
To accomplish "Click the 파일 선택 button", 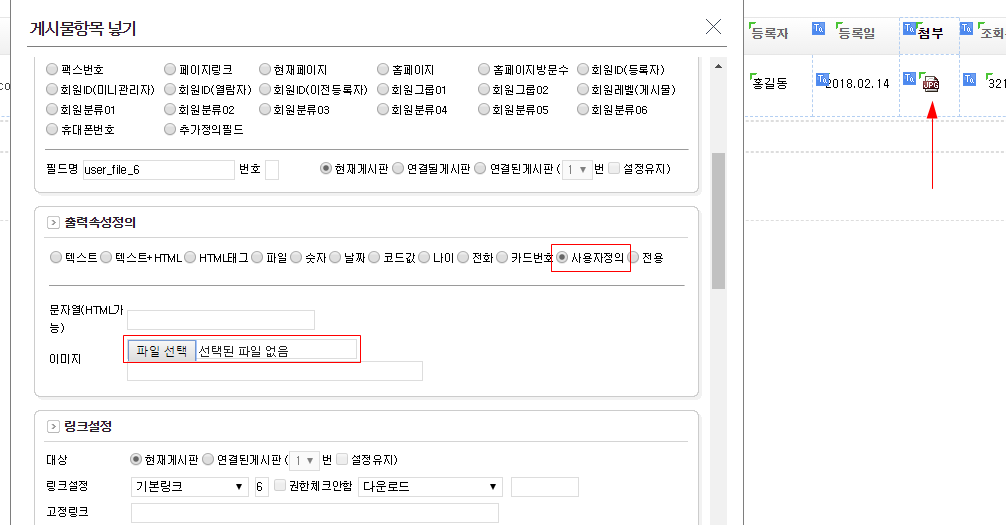I will tap(161, 350).
